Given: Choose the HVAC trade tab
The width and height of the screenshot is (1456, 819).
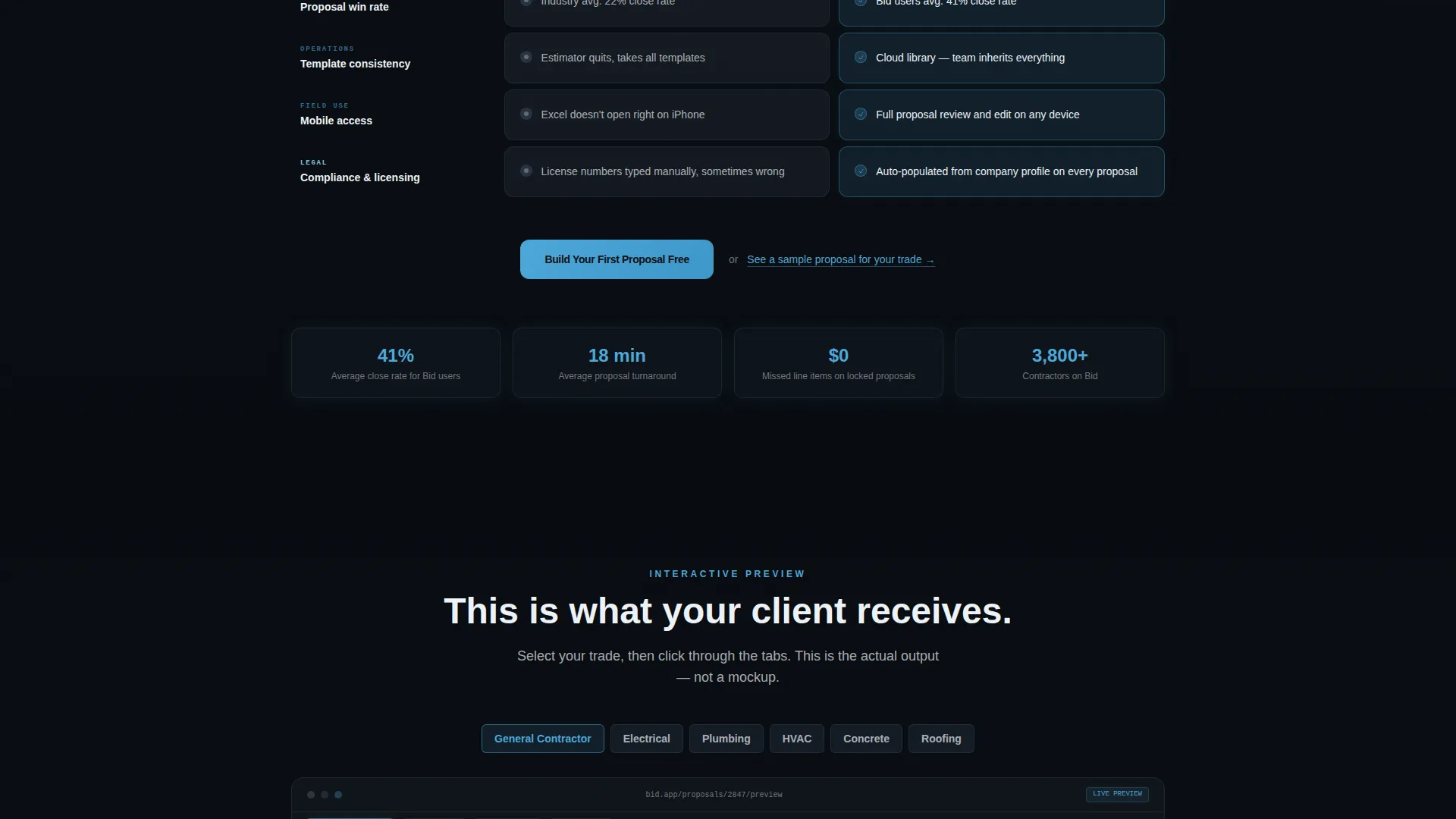Looking at the screenshot, I should (x=797, y=739).
